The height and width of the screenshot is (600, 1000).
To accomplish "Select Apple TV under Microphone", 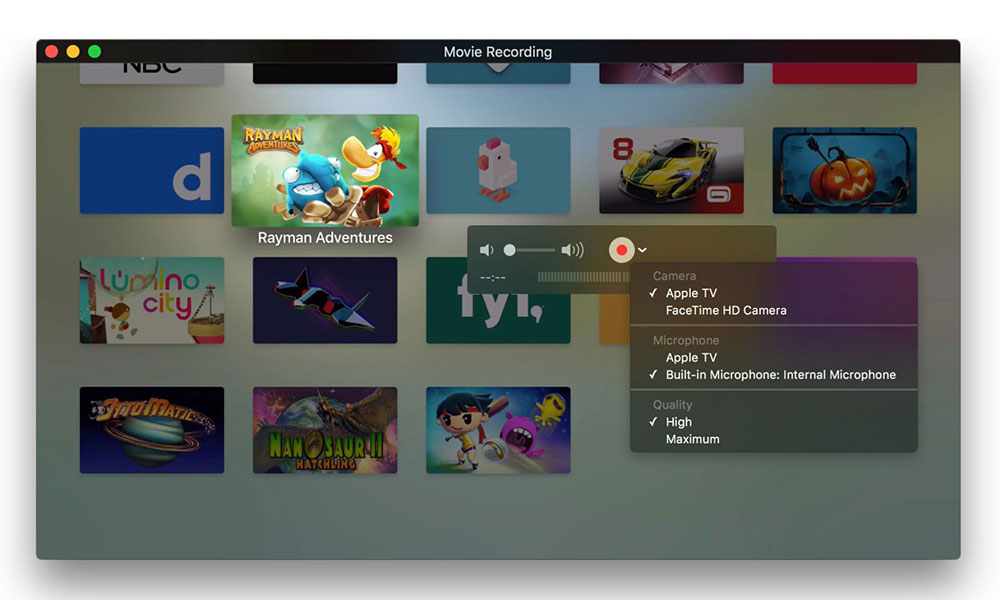I will pos(691,358).
